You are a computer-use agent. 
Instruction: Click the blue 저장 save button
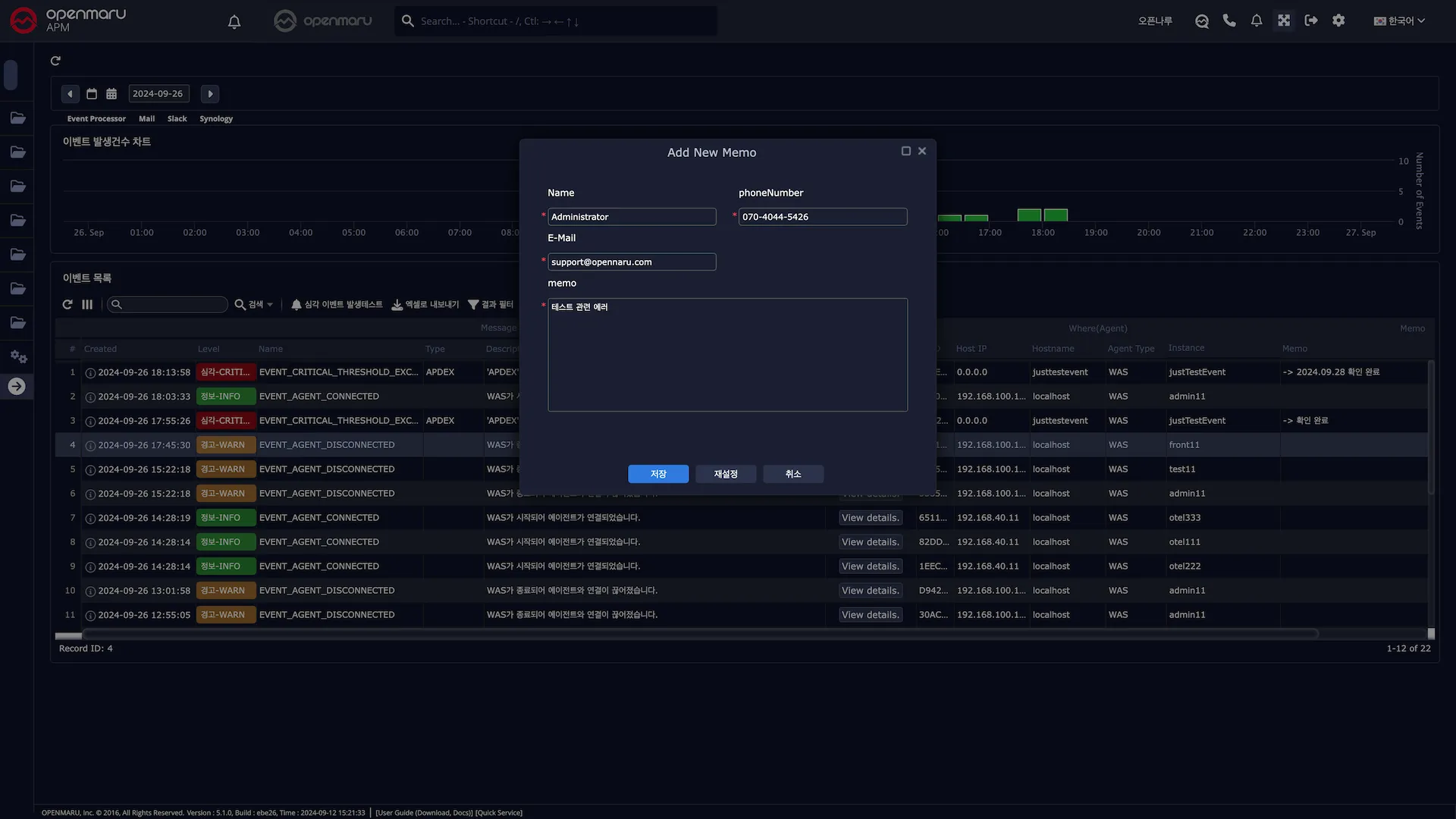pos(658,474)
